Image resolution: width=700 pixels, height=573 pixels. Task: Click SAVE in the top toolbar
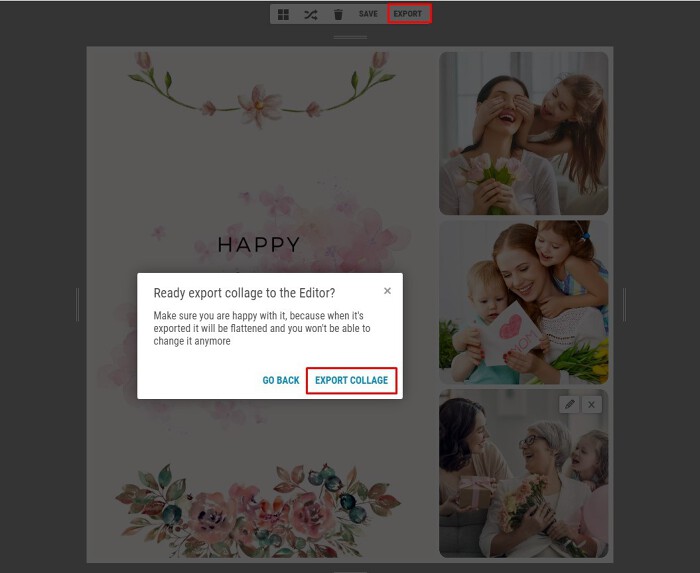[x=368, y=14]
